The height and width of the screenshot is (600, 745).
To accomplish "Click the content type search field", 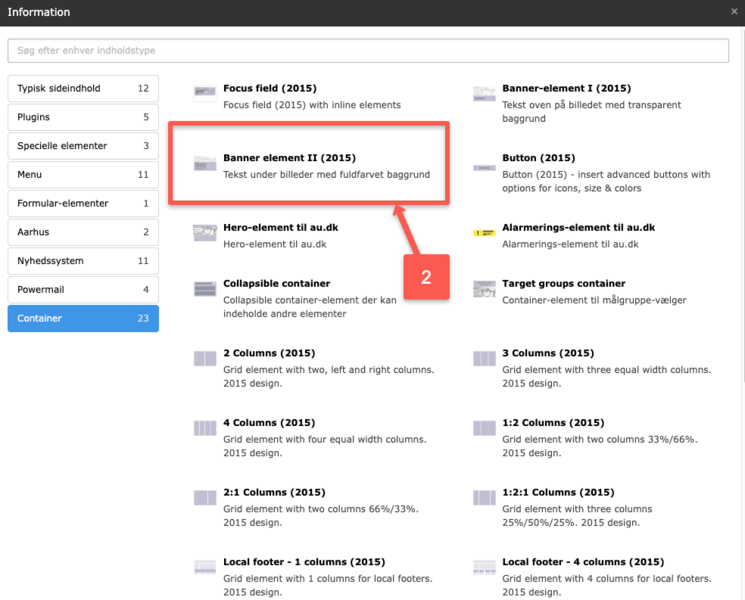I will [368, 51].
